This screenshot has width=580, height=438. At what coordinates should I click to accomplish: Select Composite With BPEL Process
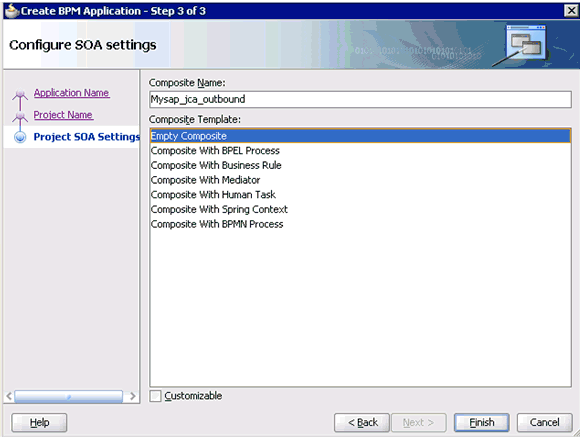coord(360,151)
